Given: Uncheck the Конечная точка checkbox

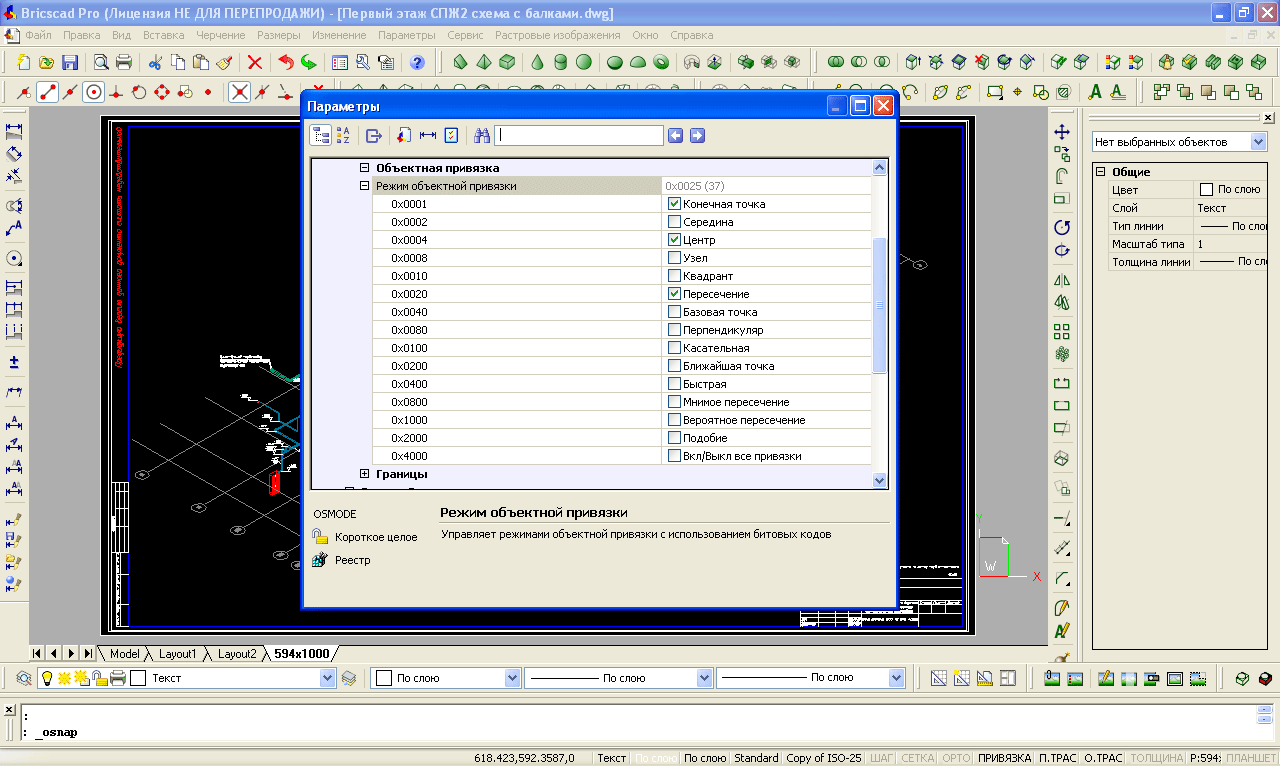Looking at the screenshot, I should (674, 204).
